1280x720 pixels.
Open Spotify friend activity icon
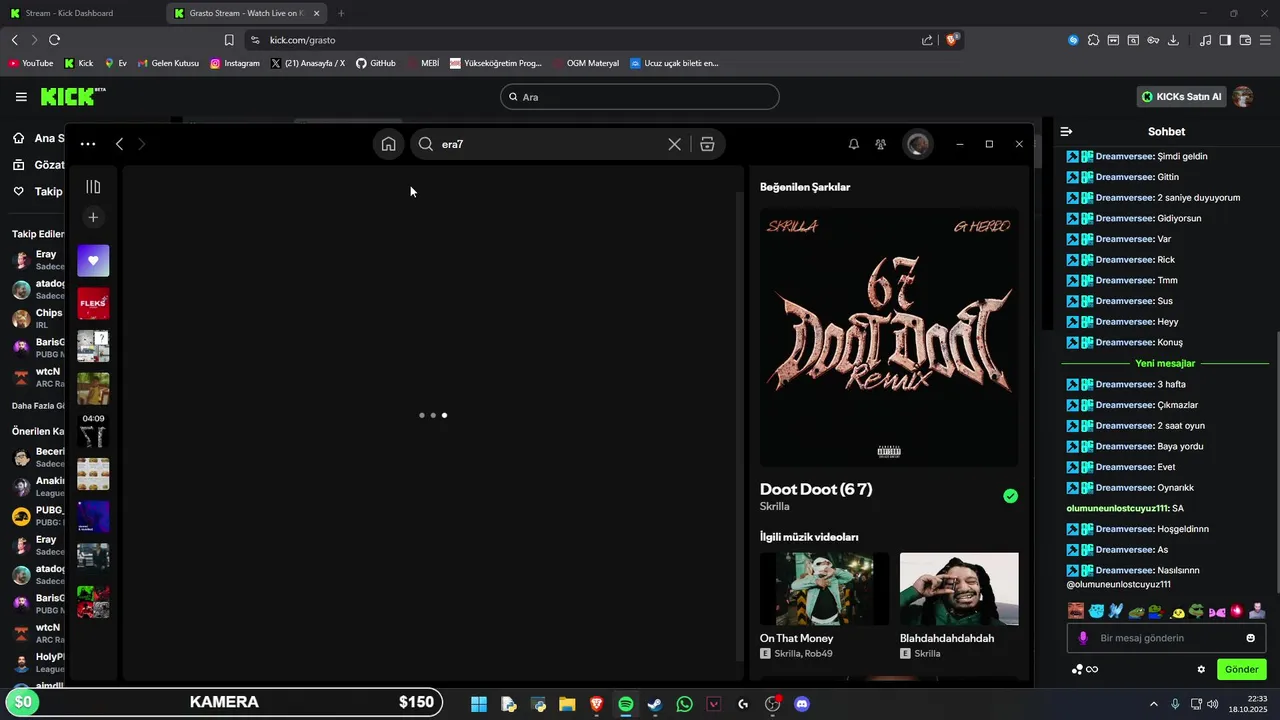click(881, 144)
